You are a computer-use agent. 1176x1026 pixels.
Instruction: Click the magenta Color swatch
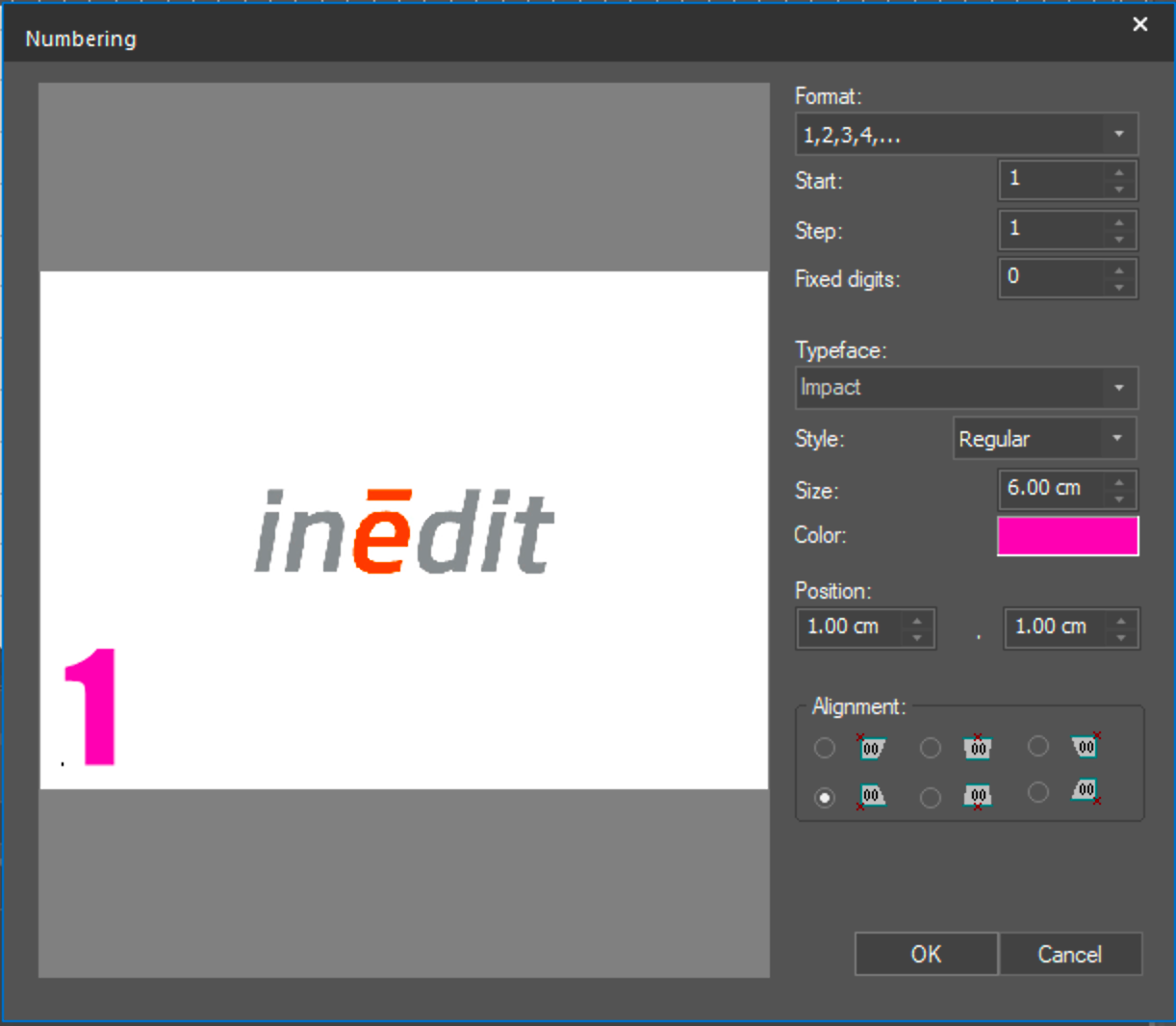click(1067, 536)
